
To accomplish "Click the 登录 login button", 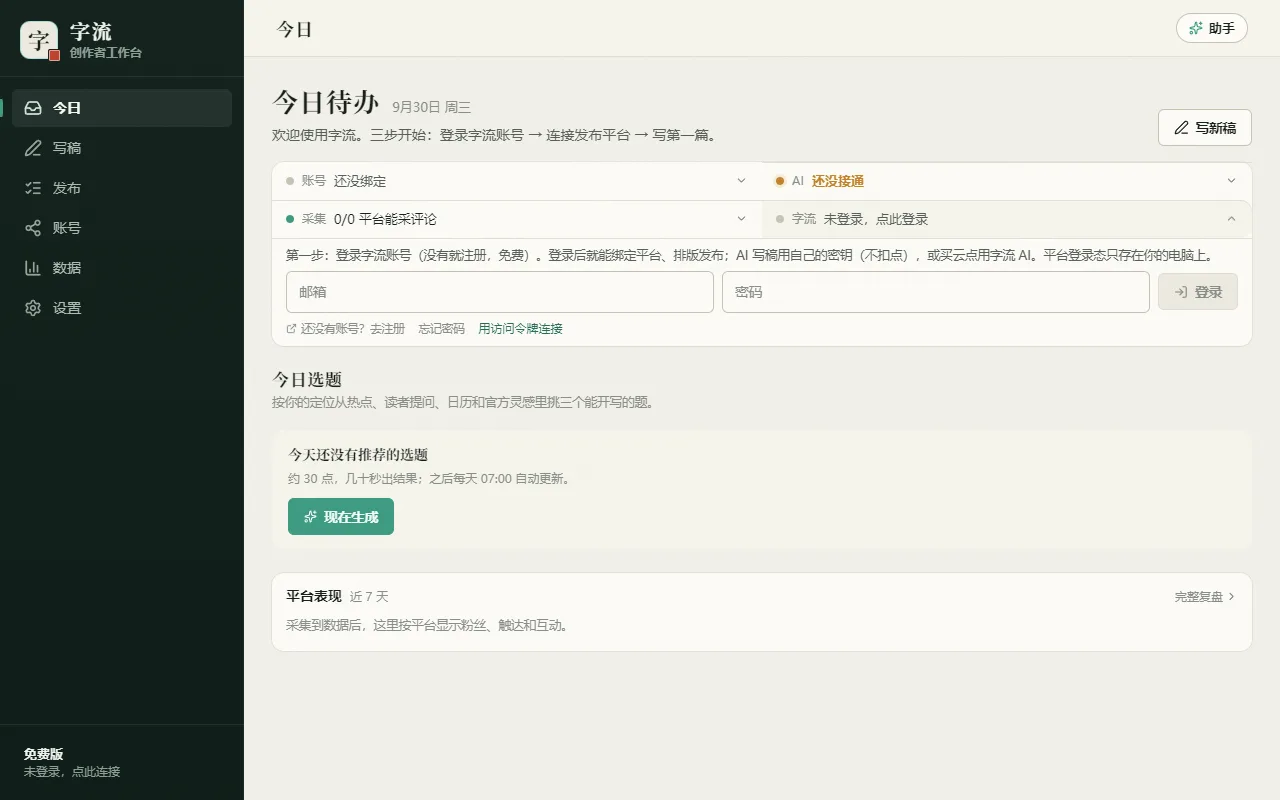I will [1198, 292].
